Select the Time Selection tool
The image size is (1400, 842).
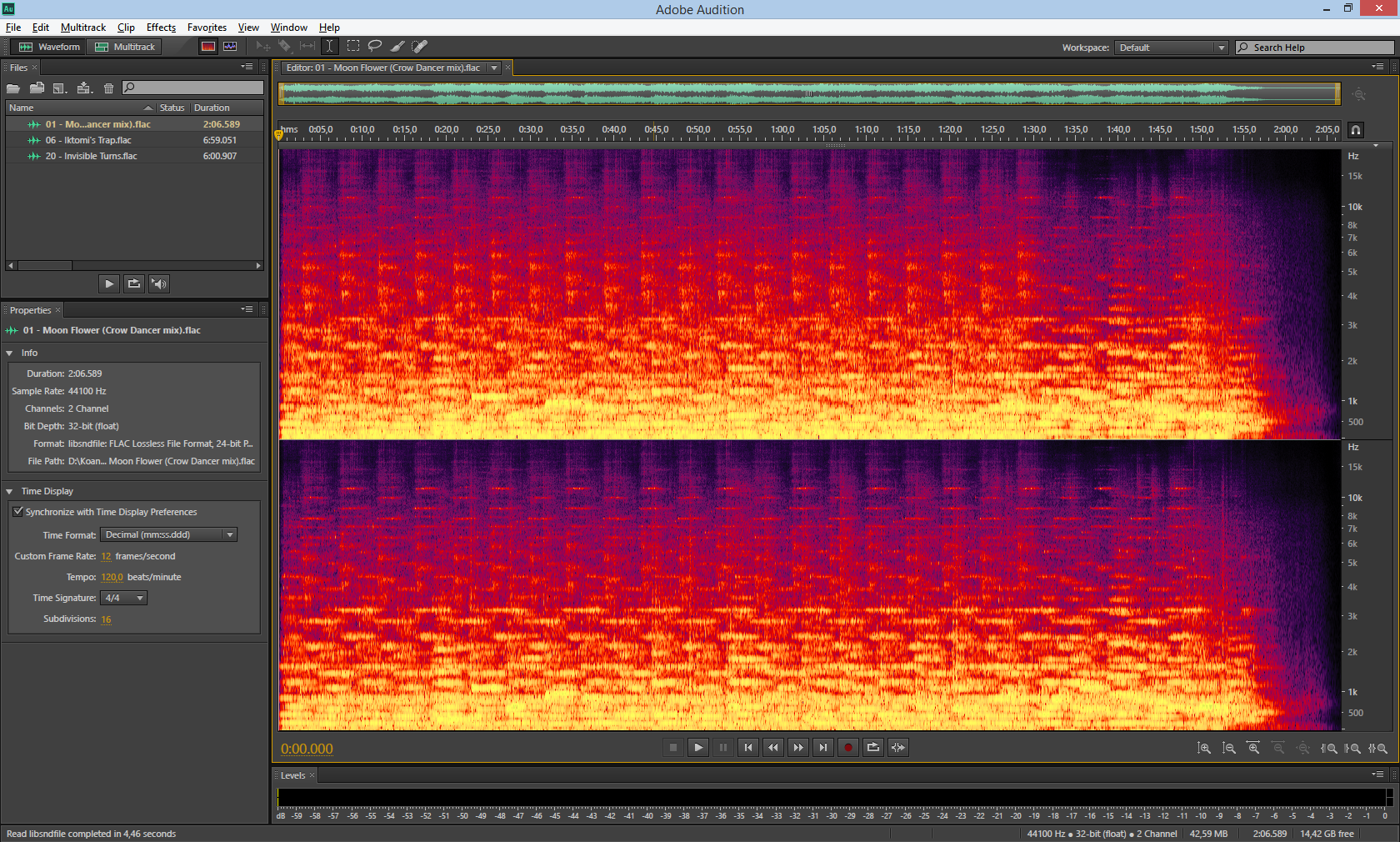pyautogui.click(x=330, y=47)
